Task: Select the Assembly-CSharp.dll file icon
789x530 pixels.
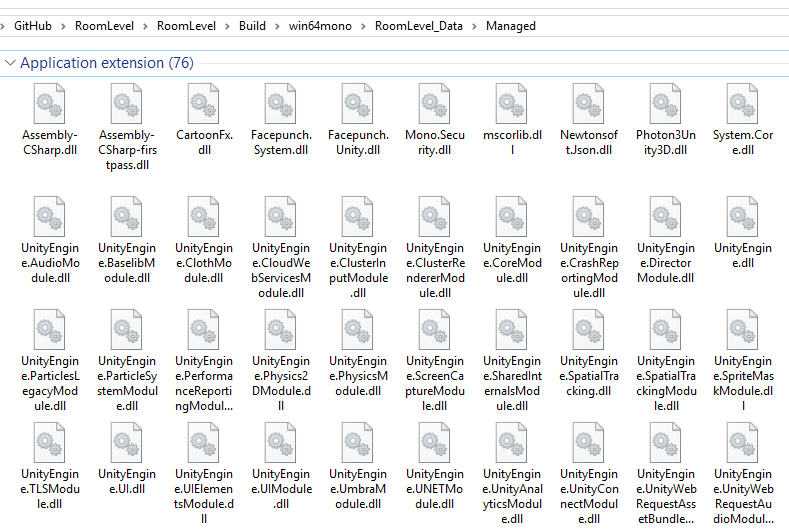Action: click(49, 104)
